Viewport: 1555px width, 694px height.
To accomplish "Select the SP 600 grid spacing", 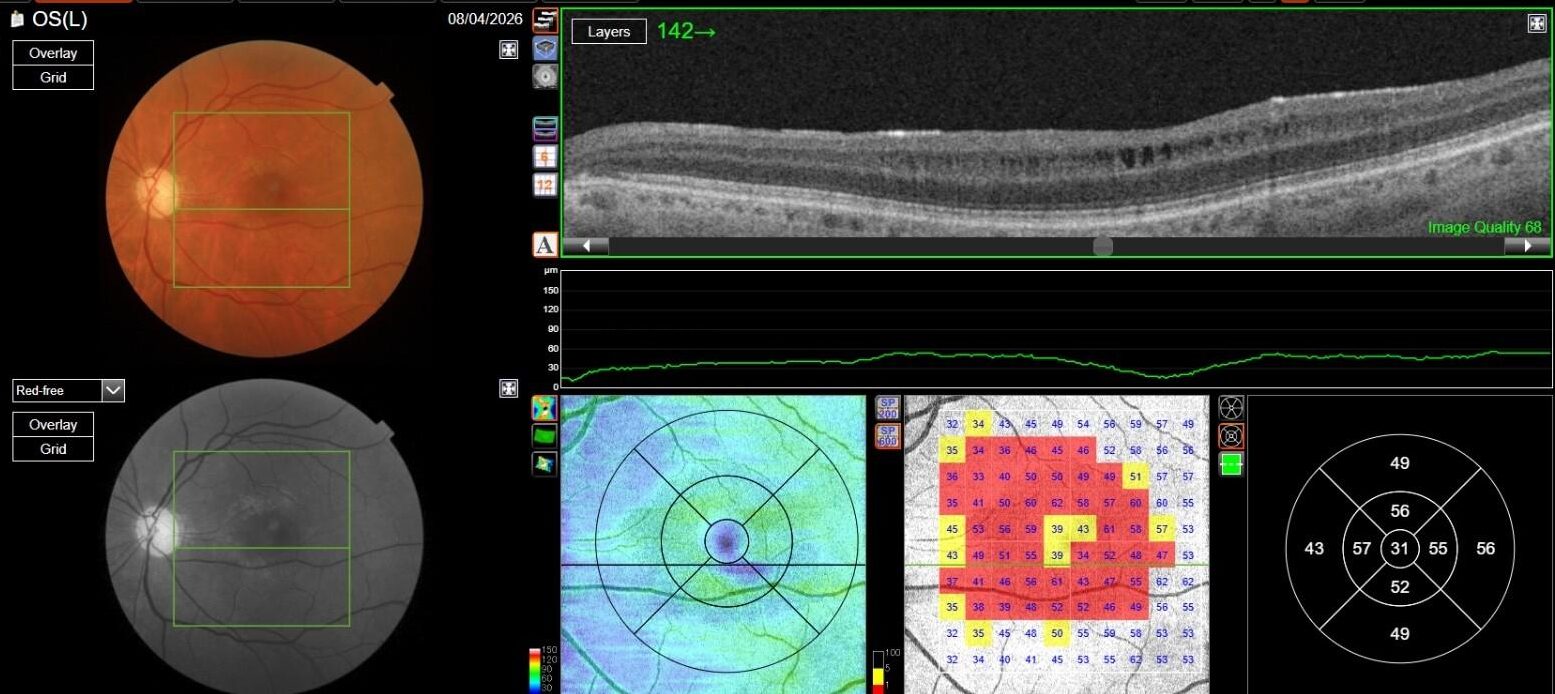I will pos(887,436).
